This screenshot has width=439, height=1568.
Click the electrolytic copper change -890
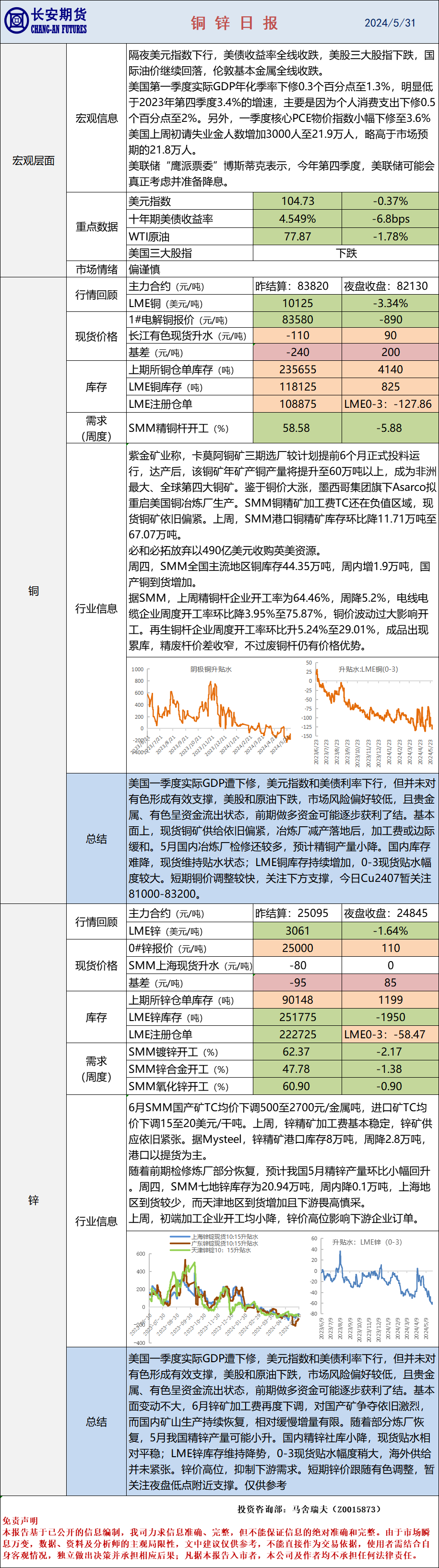(x=390, y=320)
